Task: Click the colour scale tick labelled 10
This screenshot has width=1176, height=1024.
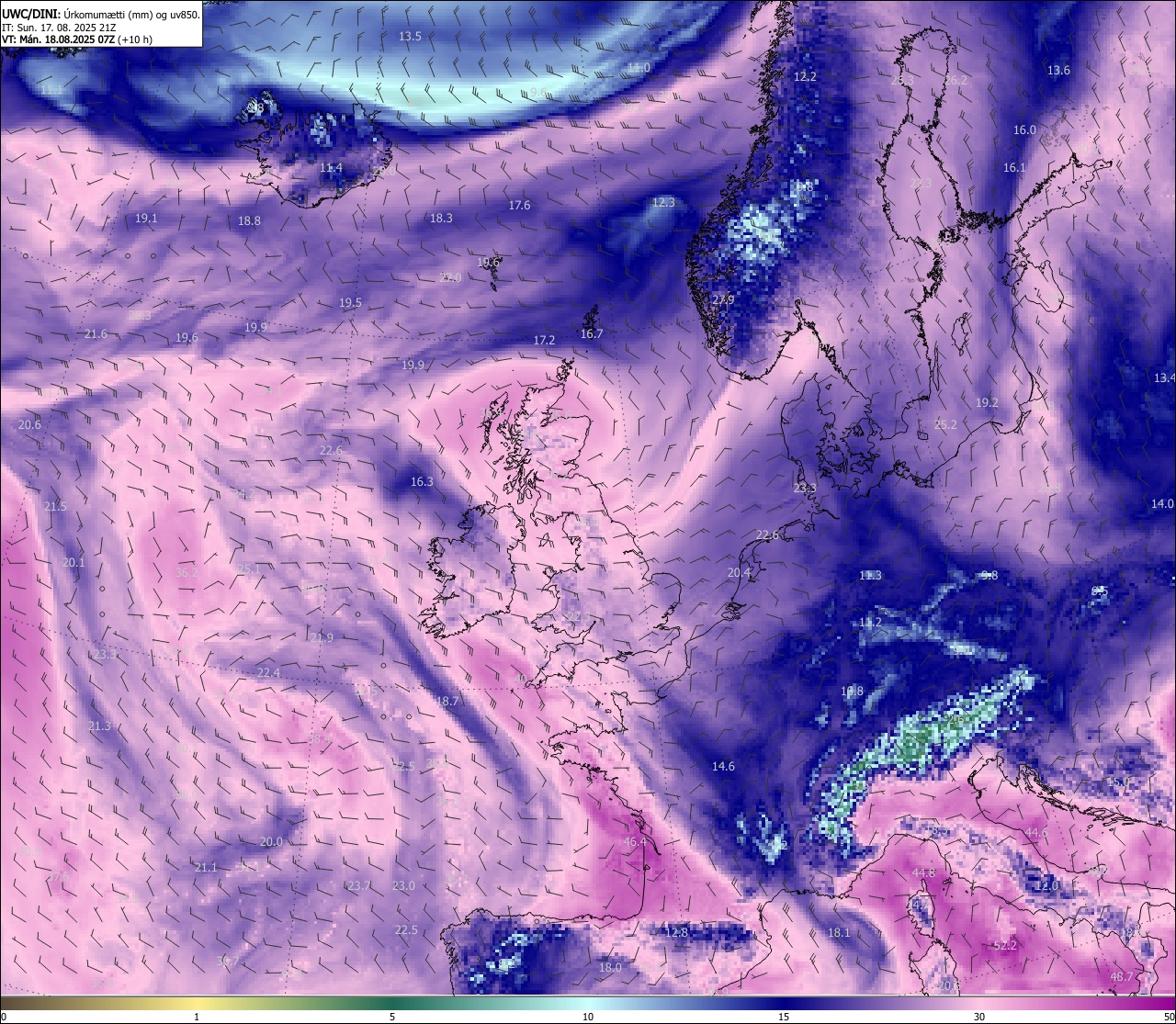Action: [x=588, y=1017]
